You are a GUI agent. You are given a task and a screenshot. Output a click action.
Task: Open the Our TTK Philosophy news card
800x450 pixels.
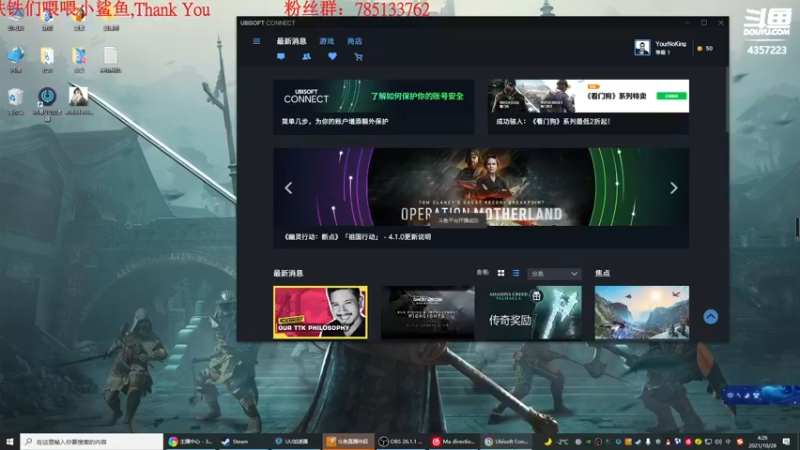pos(320,312)
